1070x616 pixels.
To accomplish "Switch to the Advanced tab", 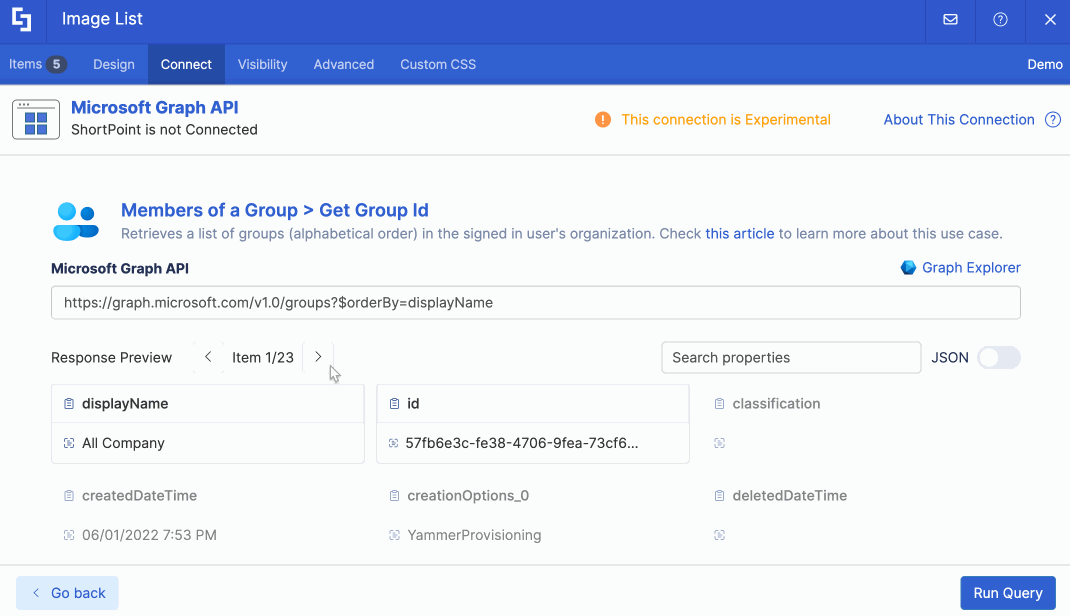I will 344,64.
